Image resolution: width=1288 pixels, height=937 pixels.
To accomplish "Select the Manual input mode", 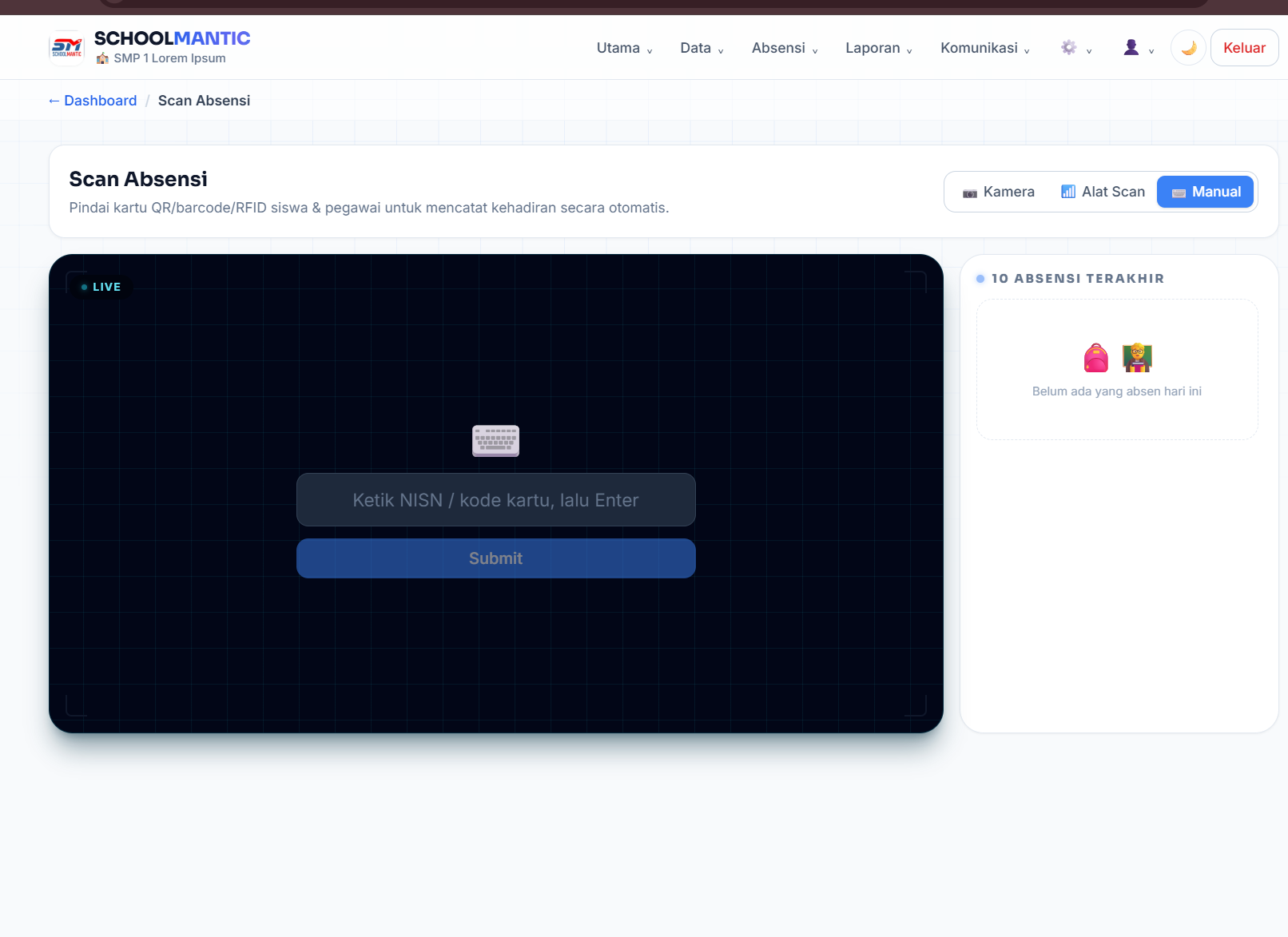I will tap(1206, 192).
